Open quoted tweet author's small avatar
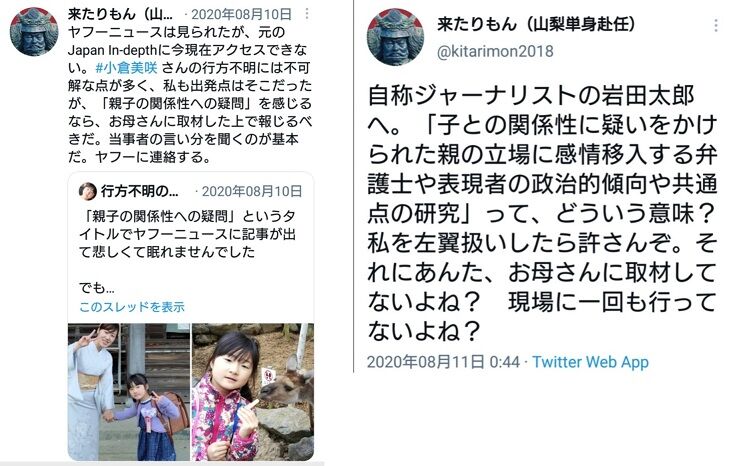The width and height of the screenshot is (729, 466). click(x=87, y=191)
